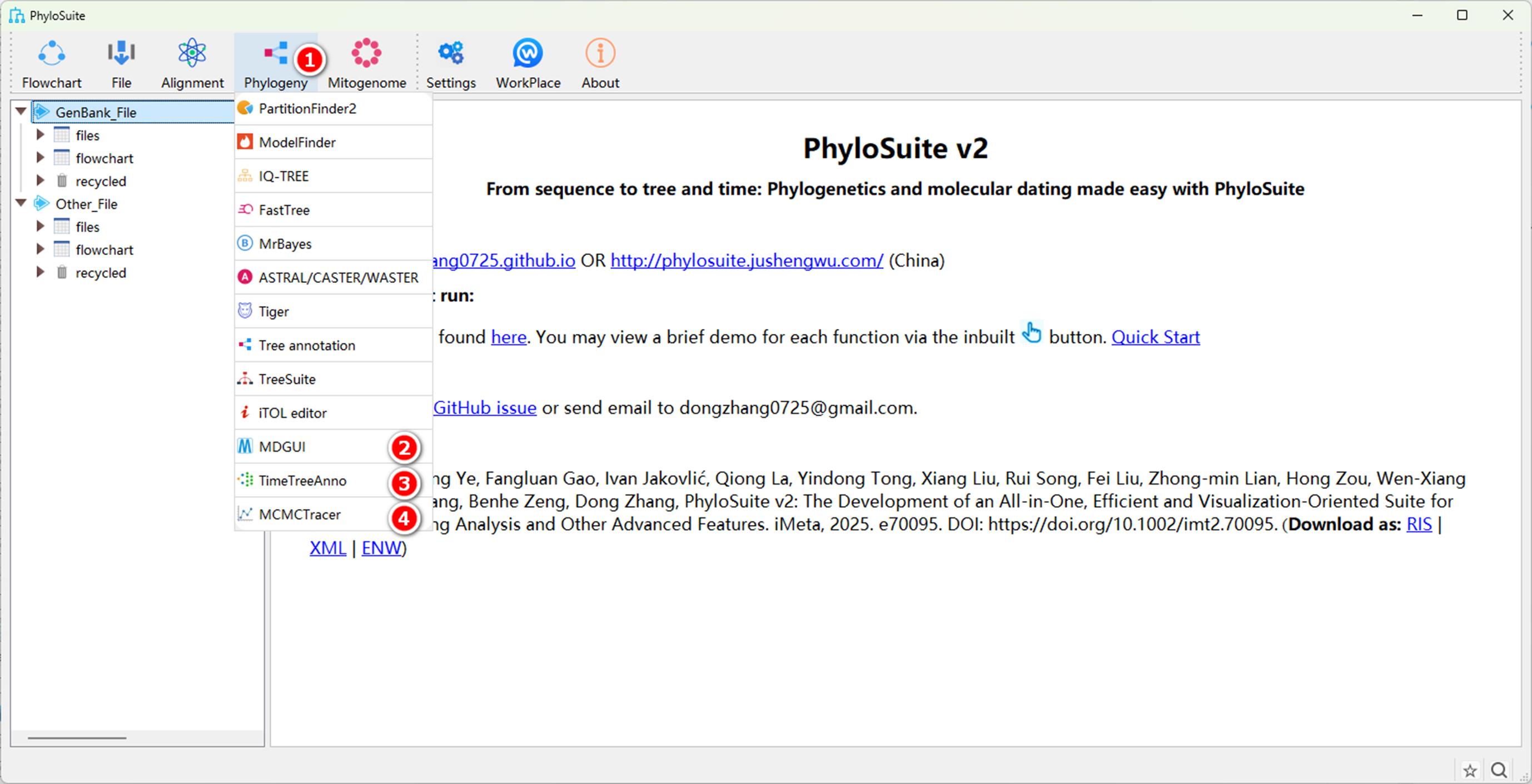
Task: Open MCMCTracer from the menu
Action: point(334,515)
